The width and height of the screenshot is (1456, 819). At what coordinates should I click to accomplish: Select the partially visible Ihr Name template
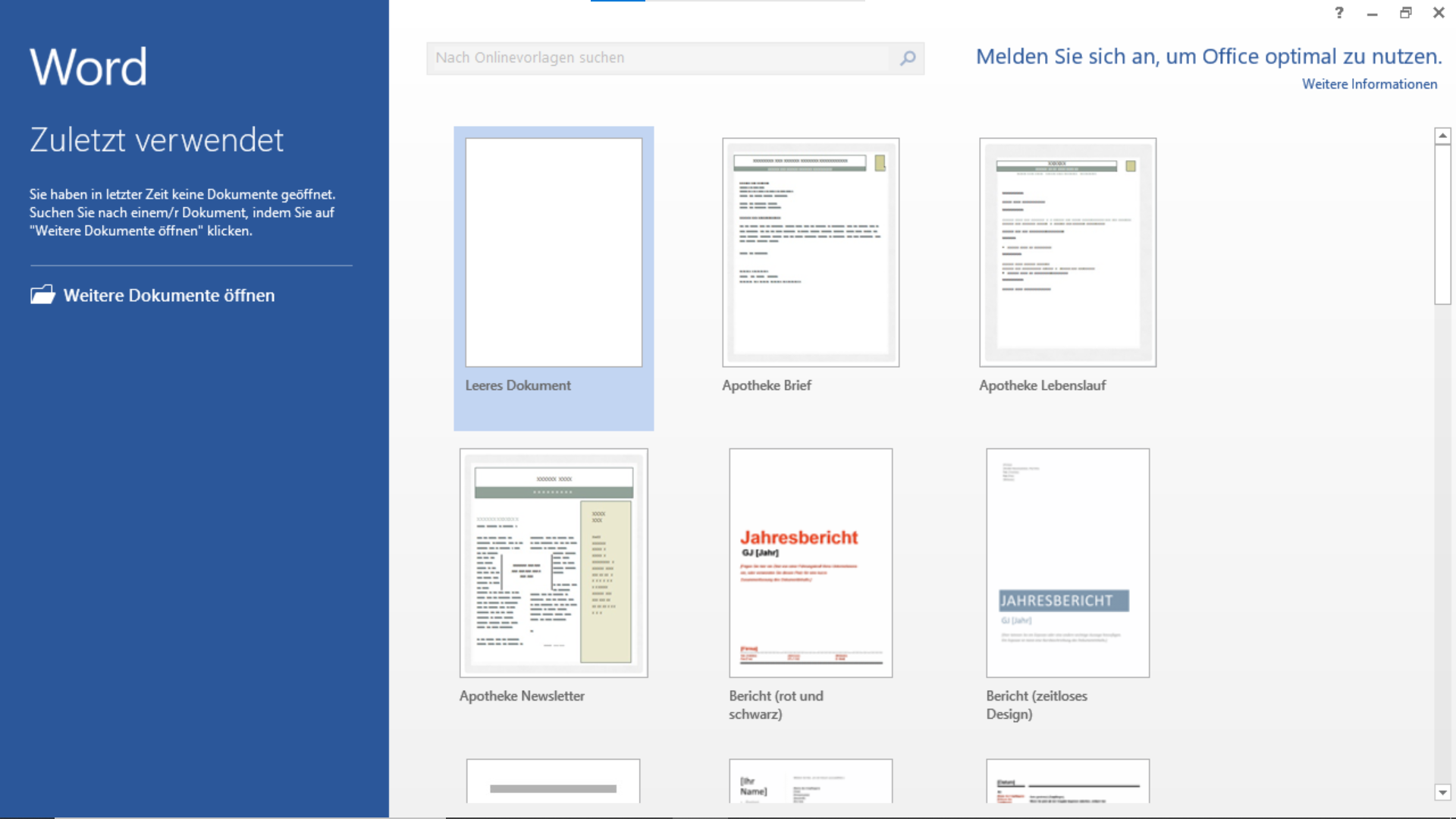[x=811, y=781]
